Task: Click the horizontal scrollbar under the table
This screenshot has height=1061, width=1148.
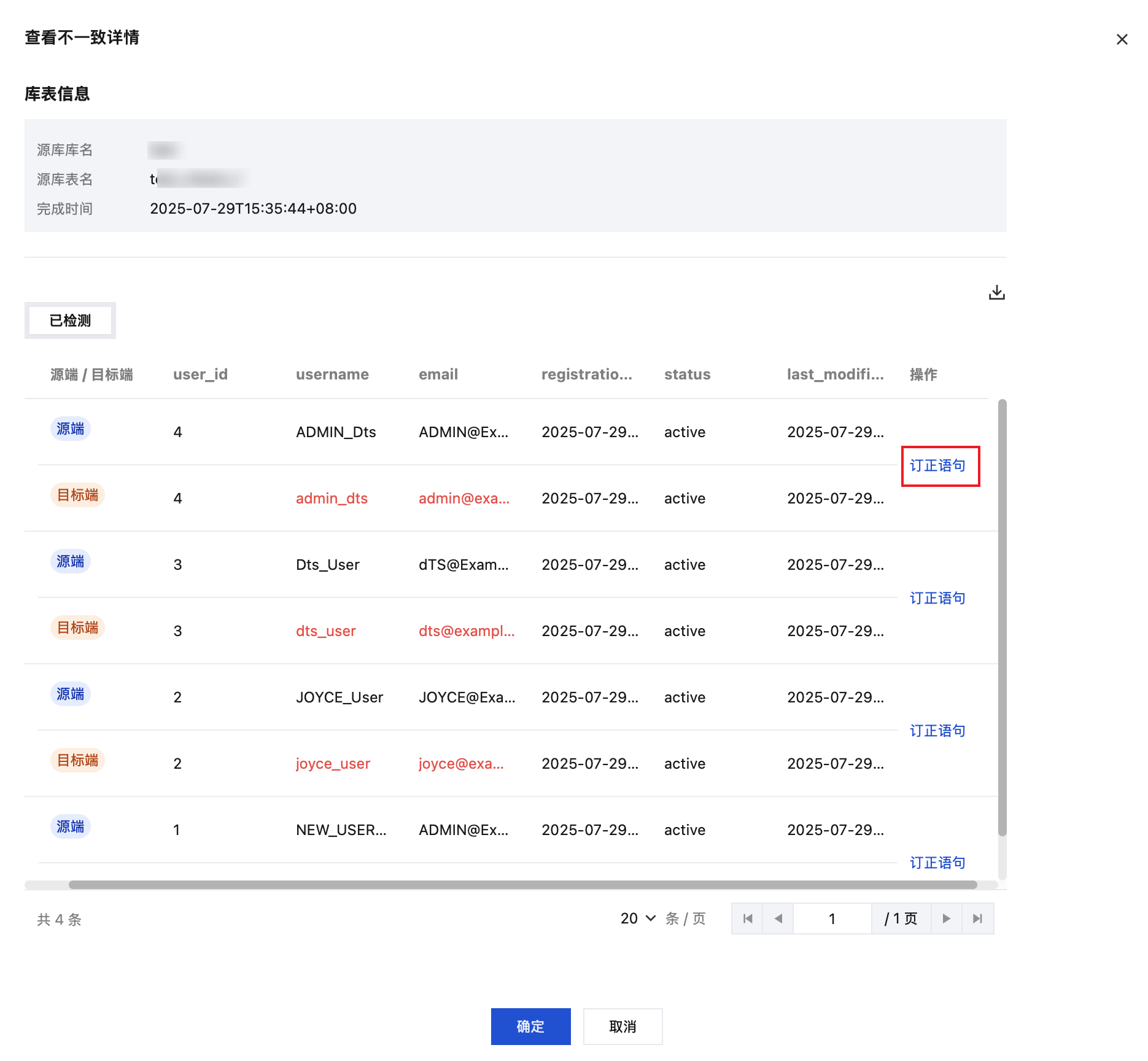Action: pos(522,885)
